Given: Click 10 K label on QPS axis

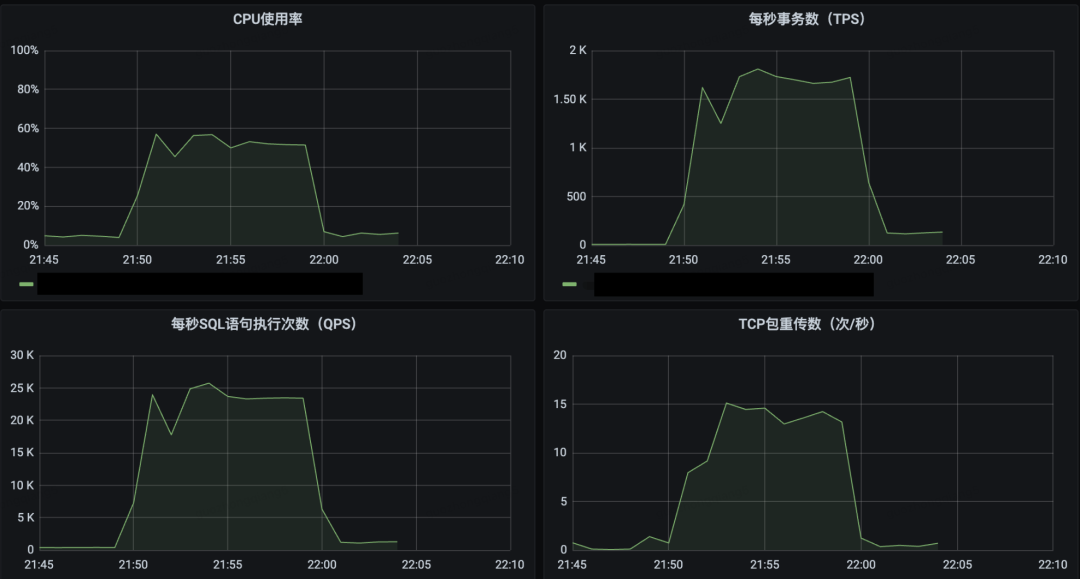Looking at the screenshot, I should (22, 485).
